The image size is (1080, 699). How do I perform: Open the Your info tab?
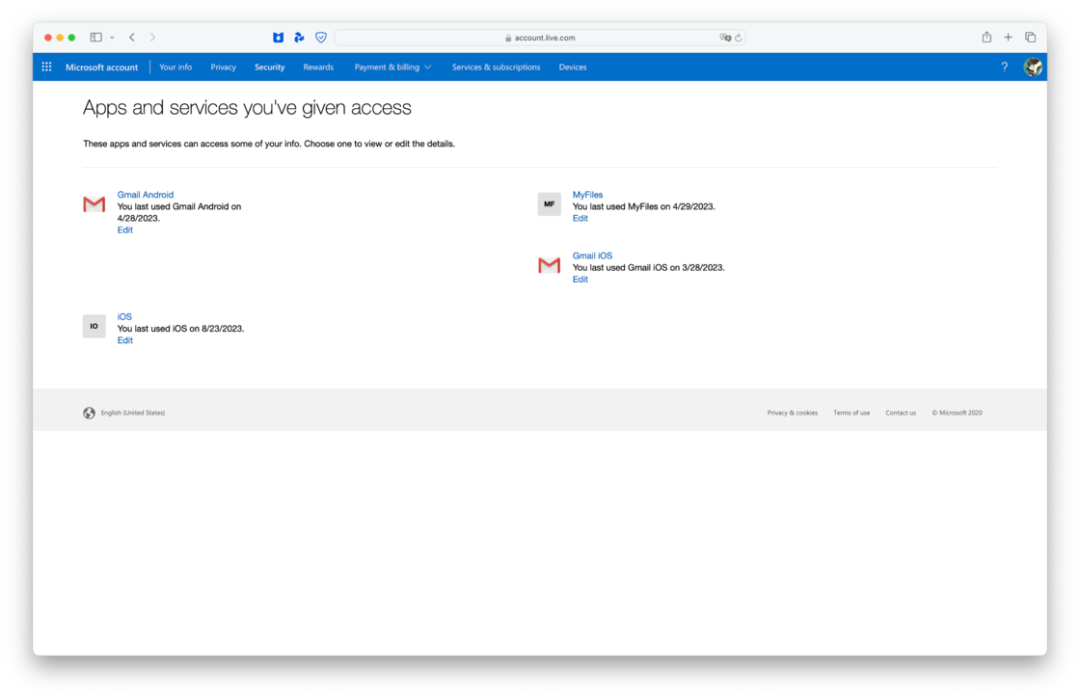176,67
